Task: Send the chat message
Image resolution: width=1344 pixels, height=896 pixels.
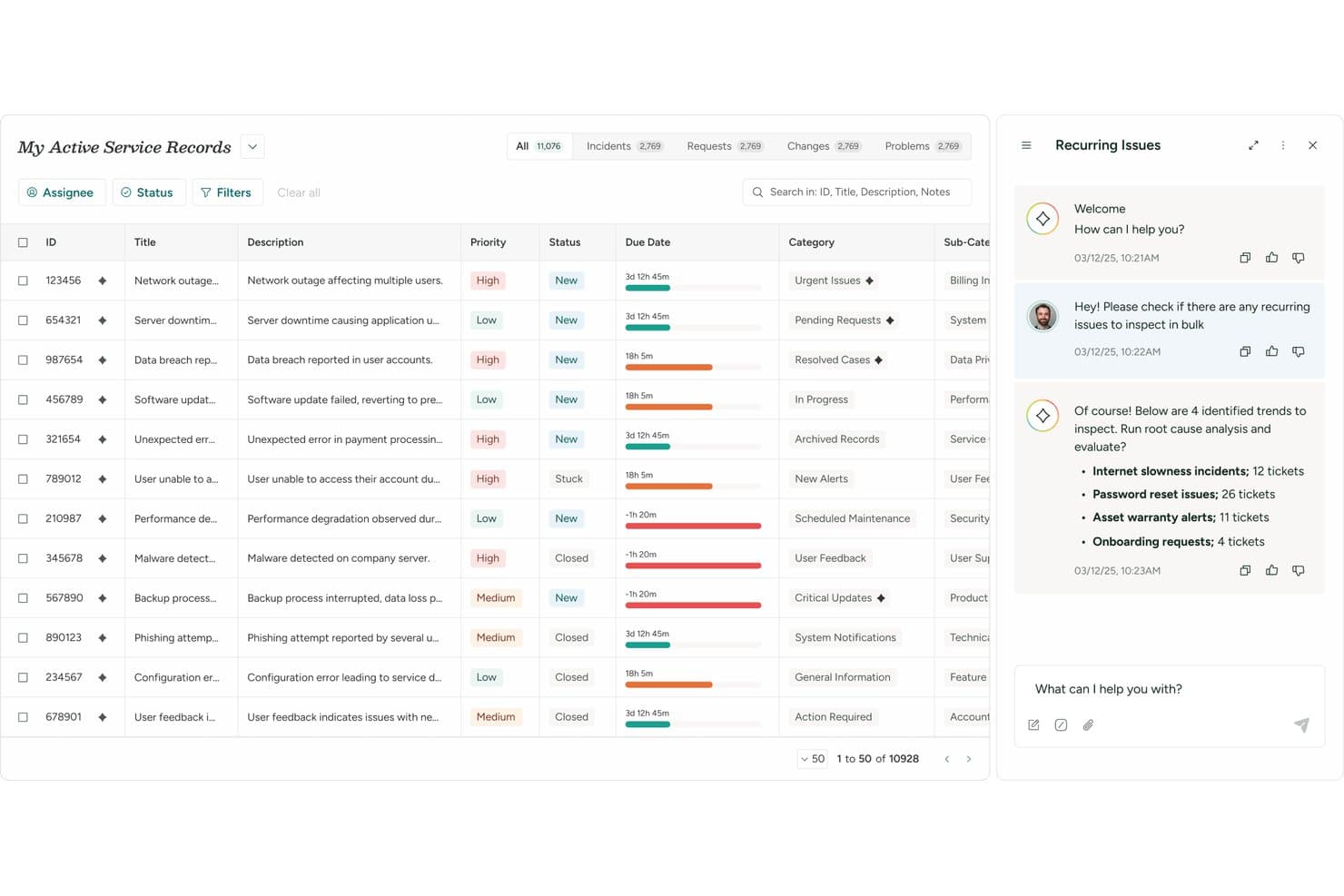Action: click(1301, 724)
